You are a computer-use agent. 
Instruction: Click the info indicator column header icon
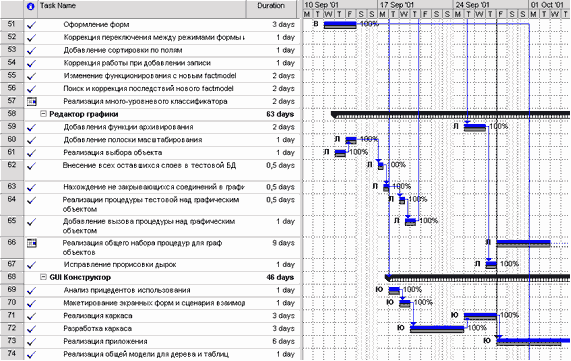[31, 6]
